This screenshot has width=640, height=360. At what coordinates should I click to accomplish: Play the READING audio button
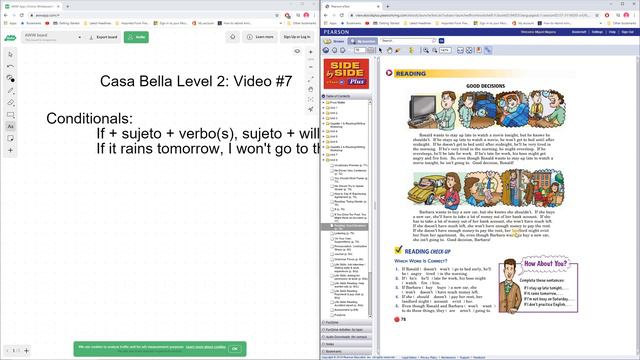(389, 73)
